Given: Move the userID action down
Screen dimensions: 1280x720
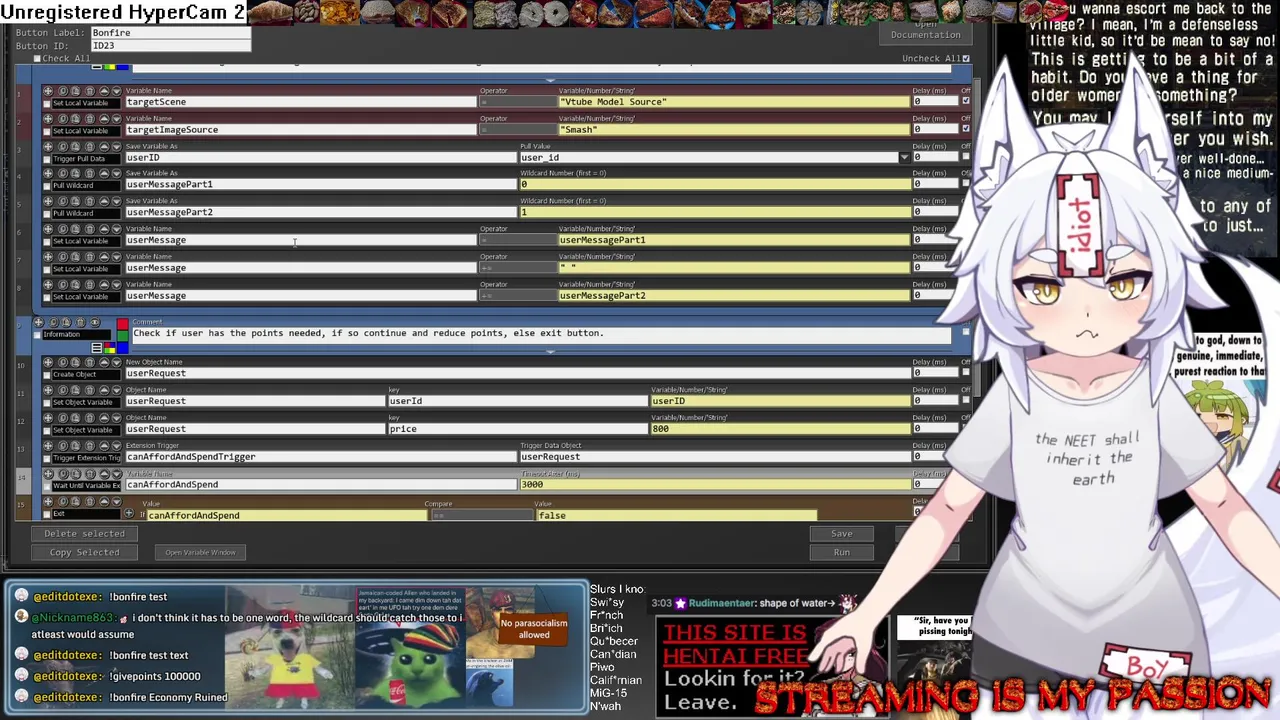Looking at the screenshot, I should [116, 147].
